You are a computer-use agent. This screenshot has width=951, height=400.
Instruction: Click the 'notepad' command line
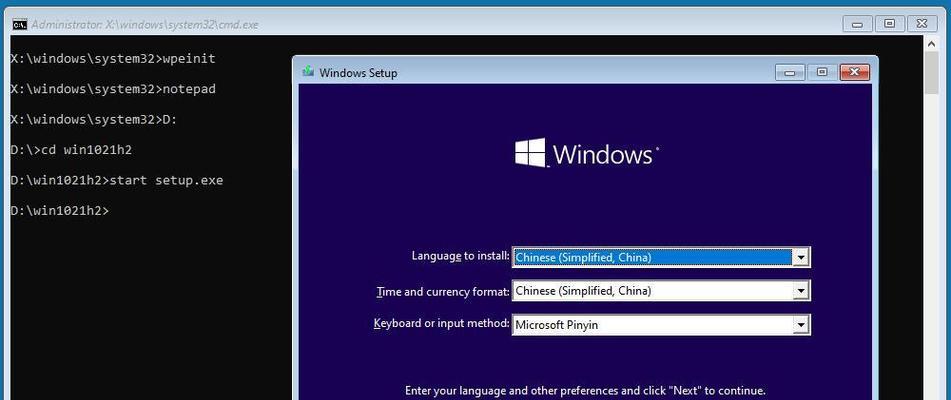click(113, 89)
